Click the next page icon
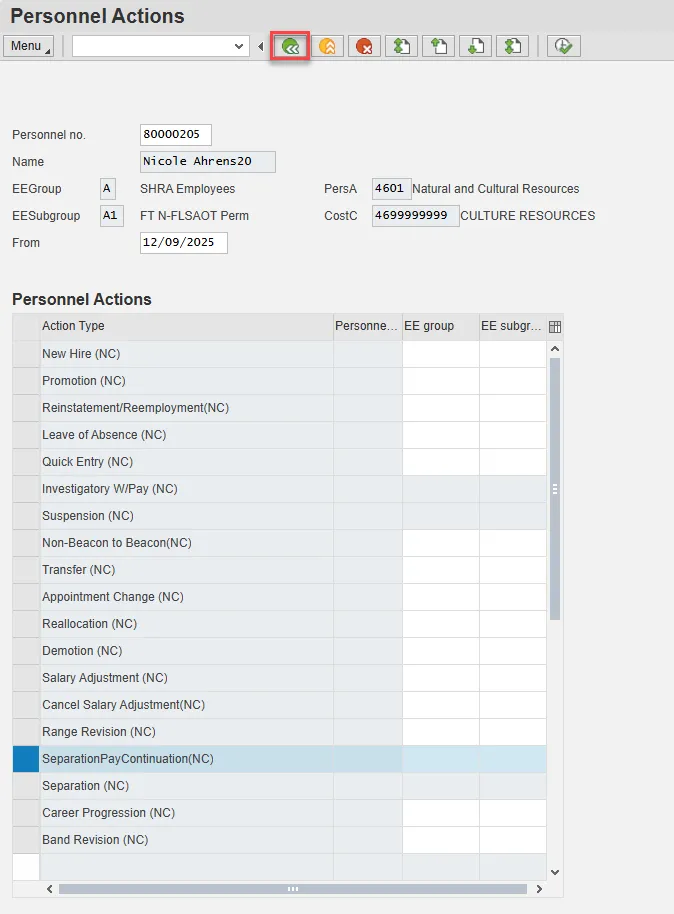The height and width of the screenshot is (914, 674). pos(476,46)
